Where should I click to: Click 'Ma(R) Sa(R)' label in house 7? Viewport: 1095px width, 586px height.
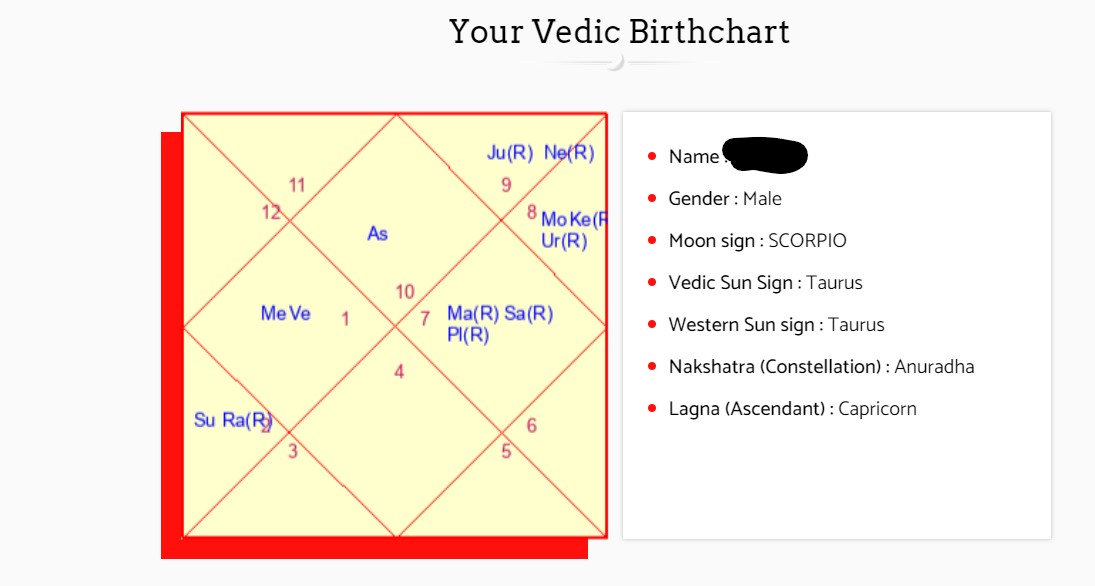click(x=500, y=314)
